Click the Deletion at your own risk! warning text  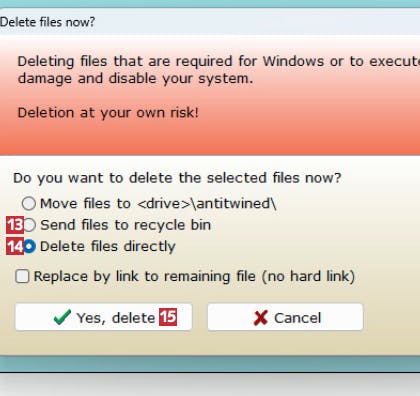(108, 113)
